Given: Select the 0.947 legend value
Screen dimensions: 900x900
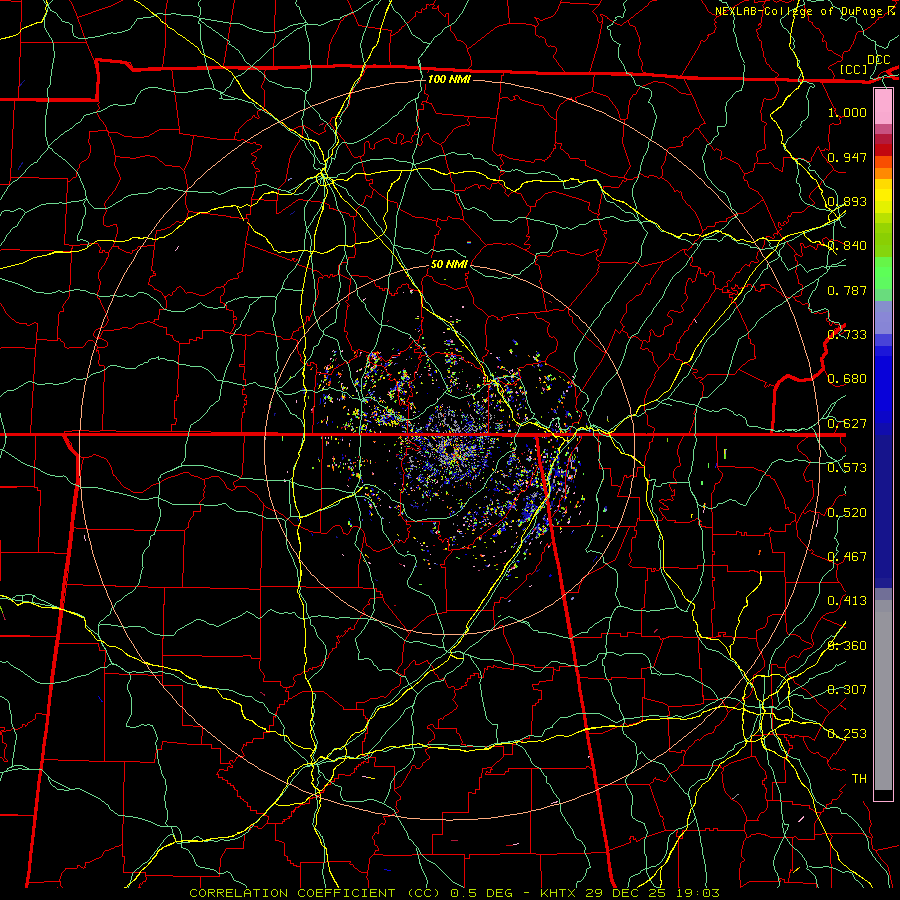Looking at the screenshot, I should coord(847,157).
